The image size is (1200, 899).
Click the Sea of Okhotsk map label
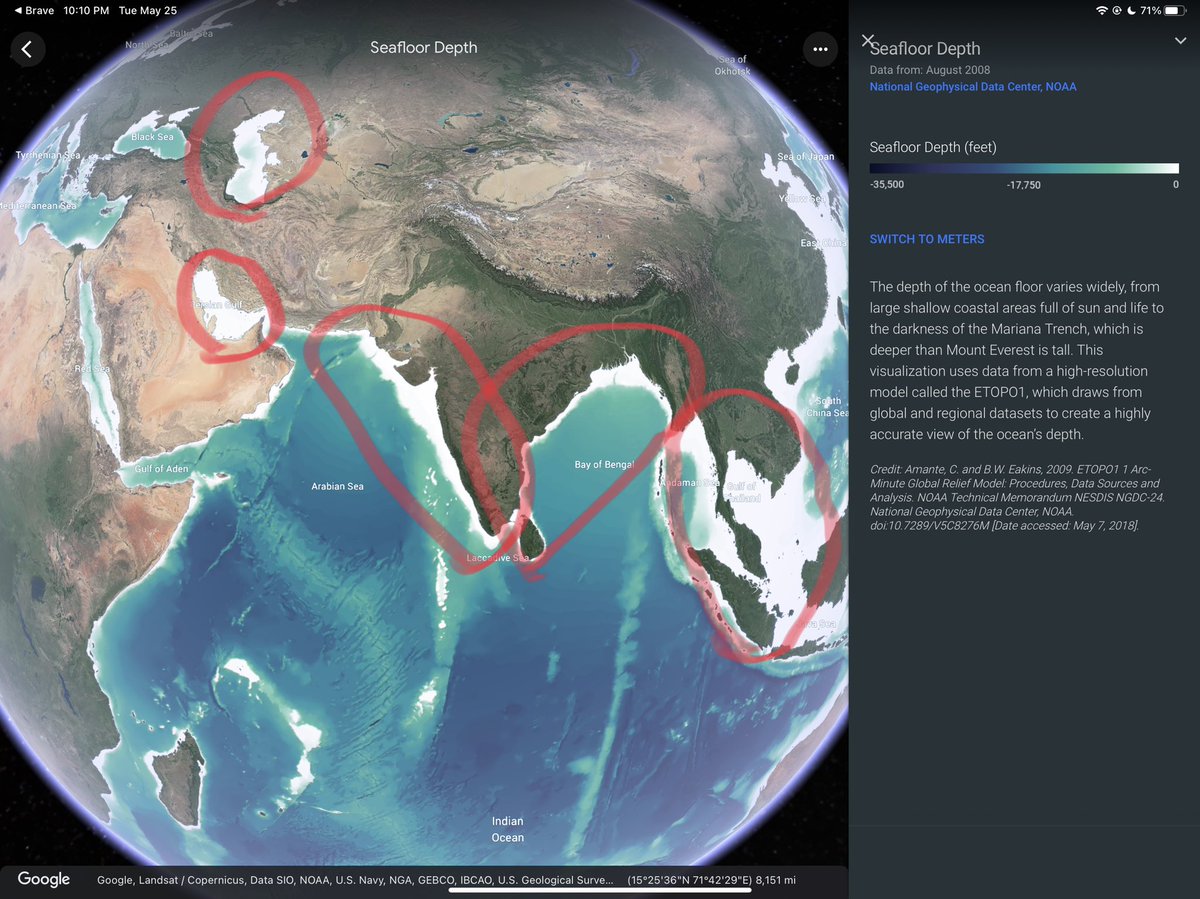click(732, 65)
